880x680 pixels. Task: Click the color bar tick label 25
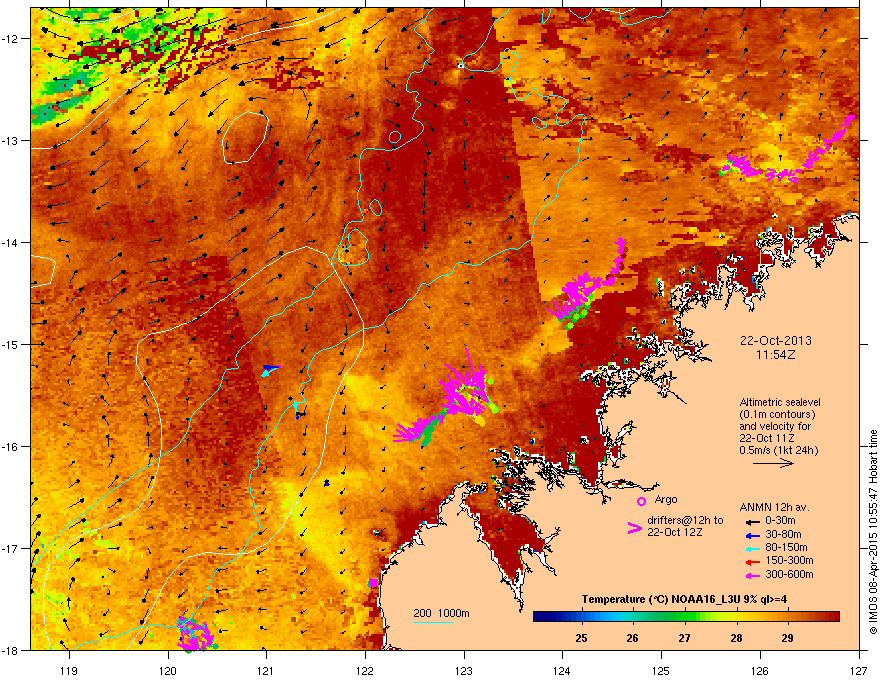(581, 638)
